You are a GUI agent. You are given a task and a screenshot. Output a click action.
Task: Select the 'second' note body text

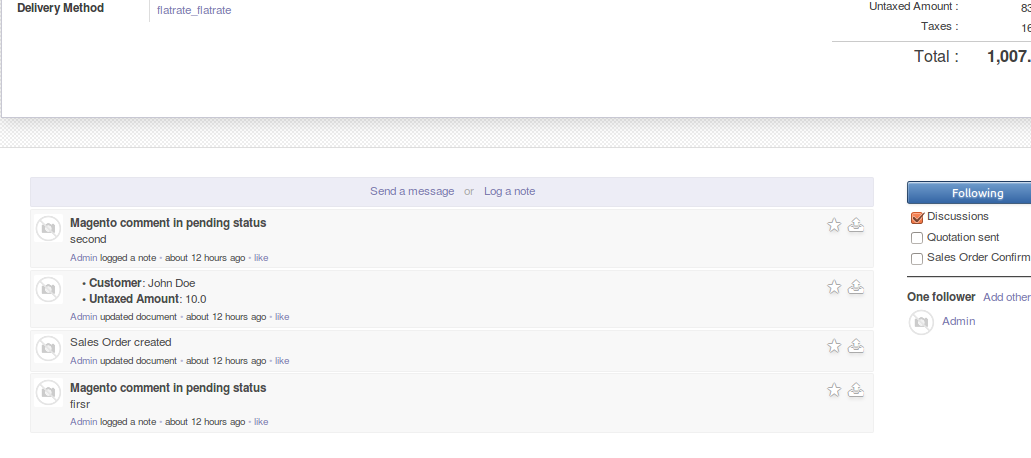coord(88,239)
